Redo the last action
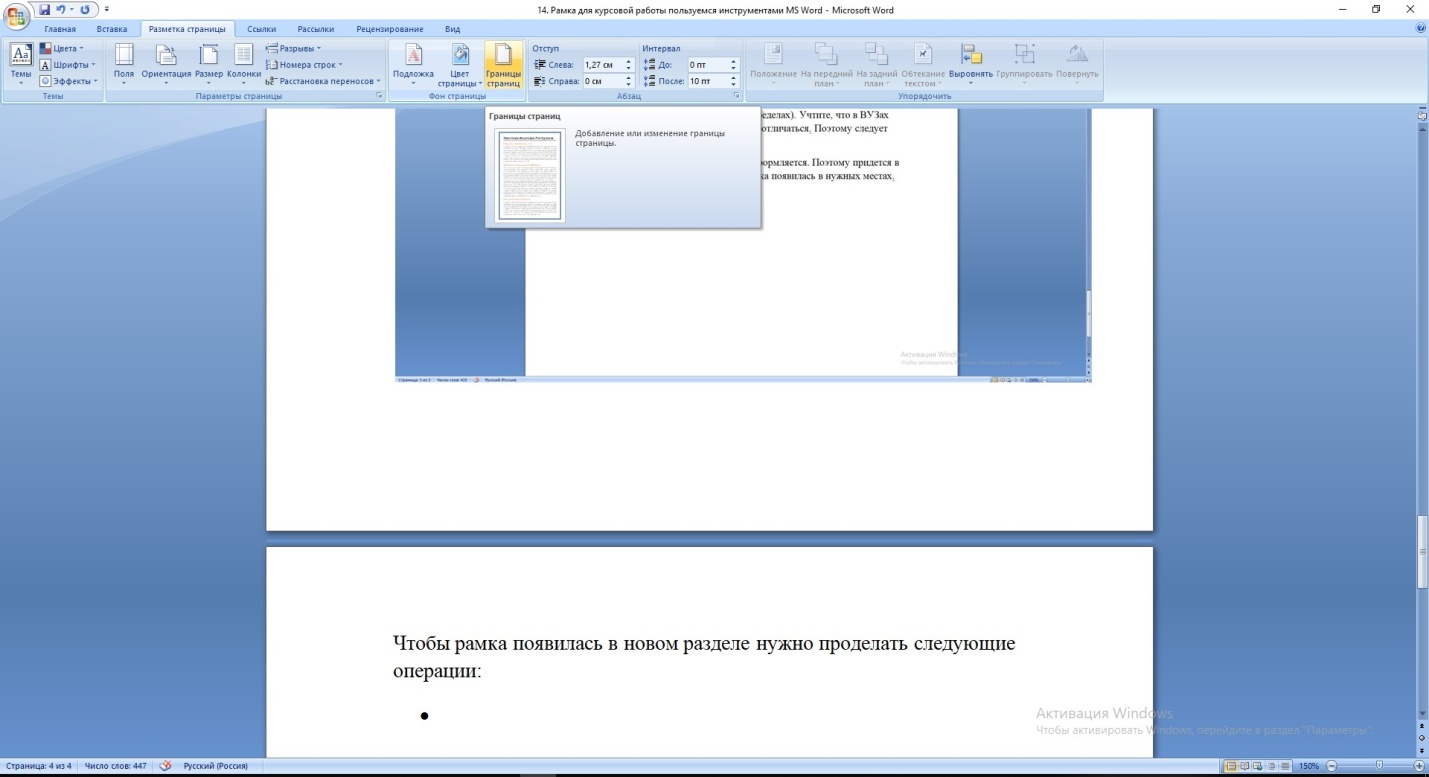 [x=85, y=9]
